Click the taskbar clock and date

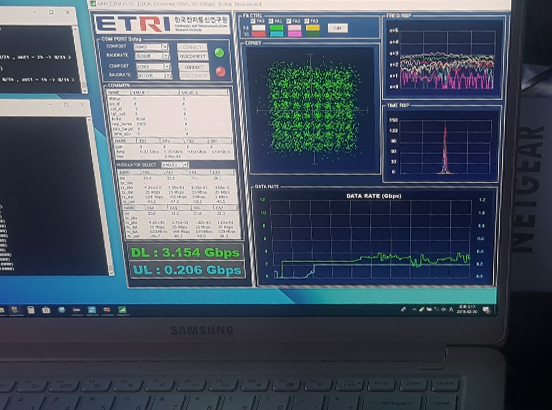click(466, 309)
